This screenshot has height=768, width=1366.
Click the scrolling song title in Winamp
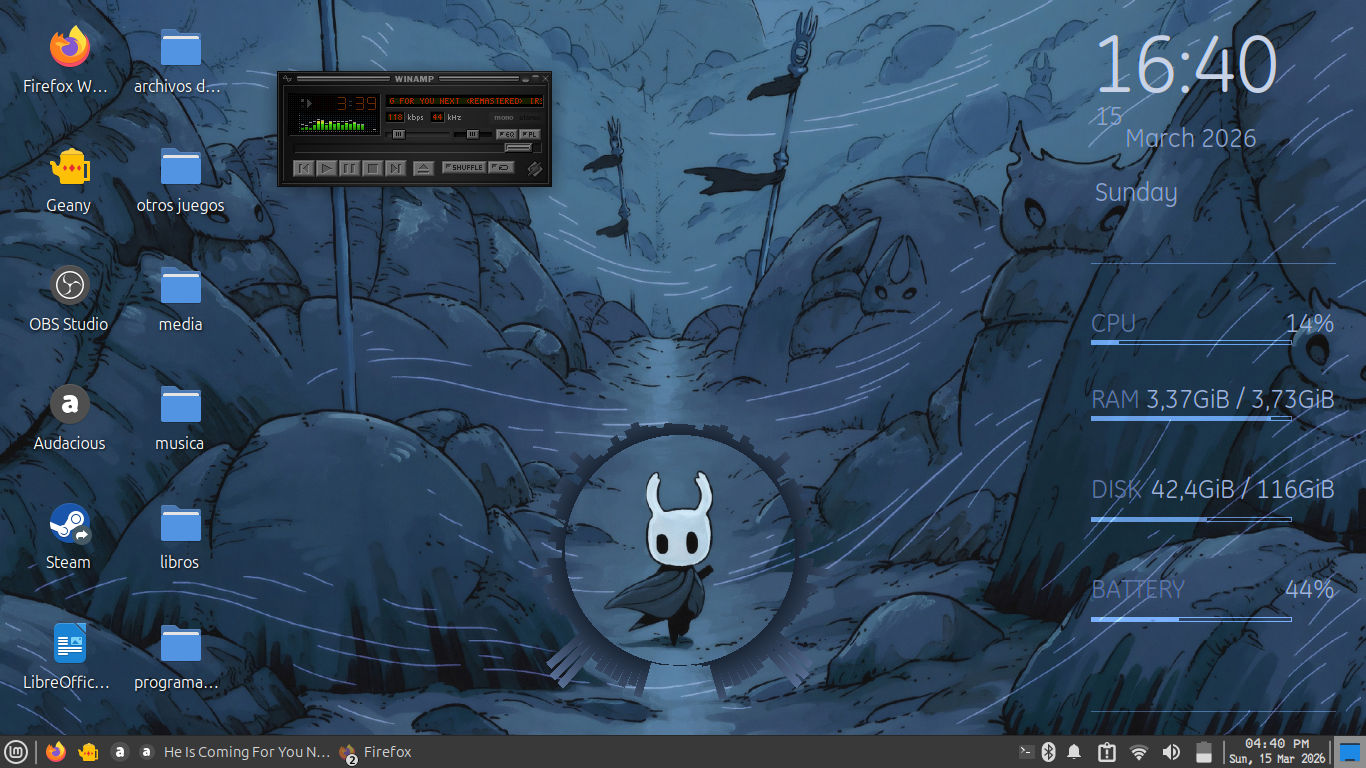point(466,101)
